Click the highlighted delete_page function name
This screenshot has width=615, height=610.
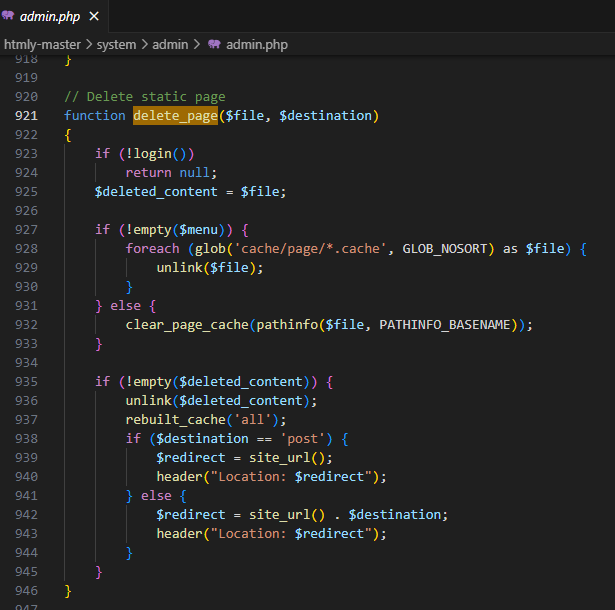click(x=175, y=116)
